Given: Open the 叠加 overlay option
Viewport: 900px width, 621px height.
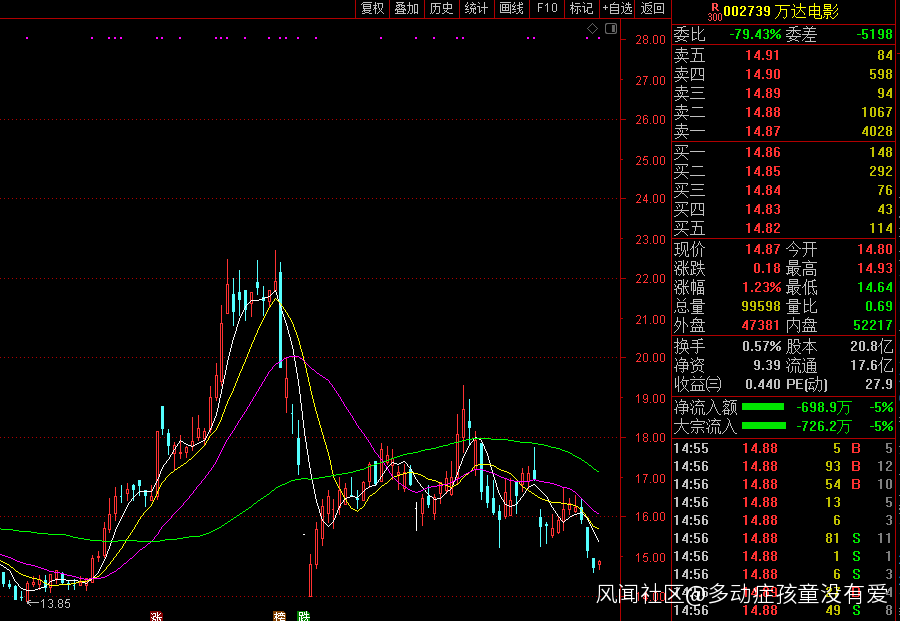Looking at the screenshot, I should coord(406,9).
